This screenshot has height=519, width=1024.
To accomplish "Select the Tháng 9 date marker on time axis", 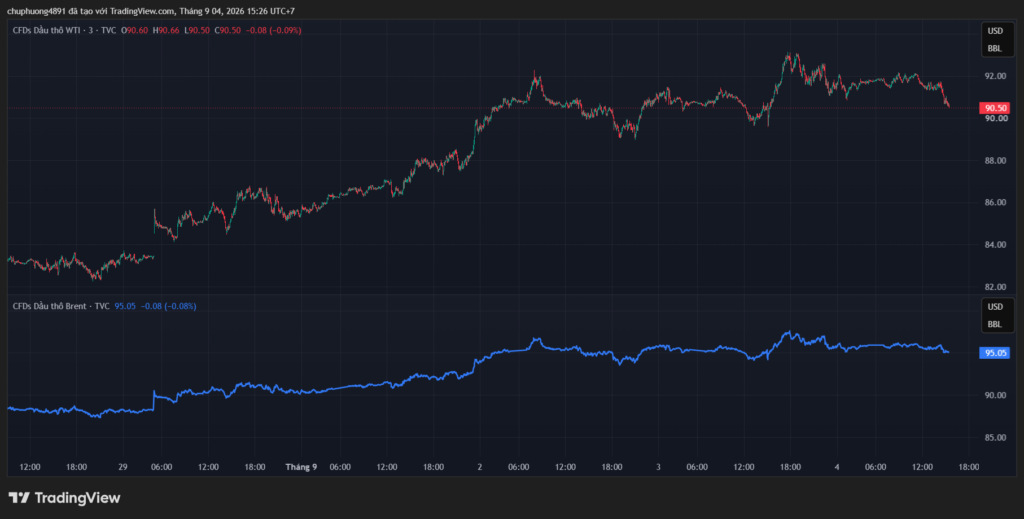I will pos(301,467).
